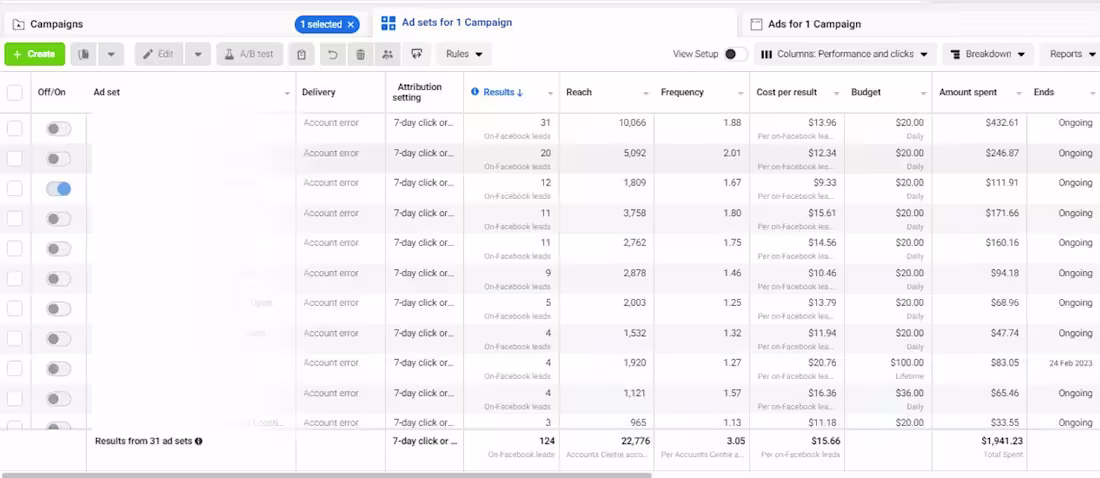
Task: Tick the select-all checkbox in the header row
Action: (x=15, y=92)
